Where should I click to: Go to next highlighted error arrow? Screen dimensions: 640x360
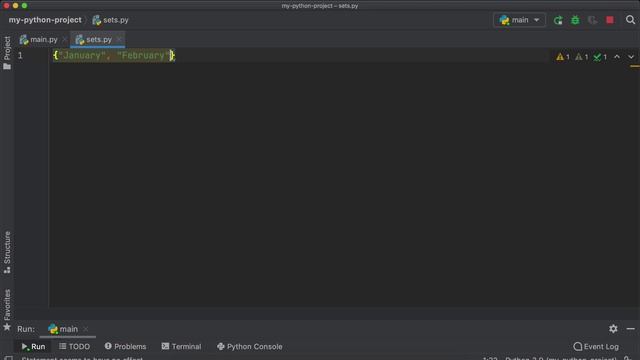[631, 57]
